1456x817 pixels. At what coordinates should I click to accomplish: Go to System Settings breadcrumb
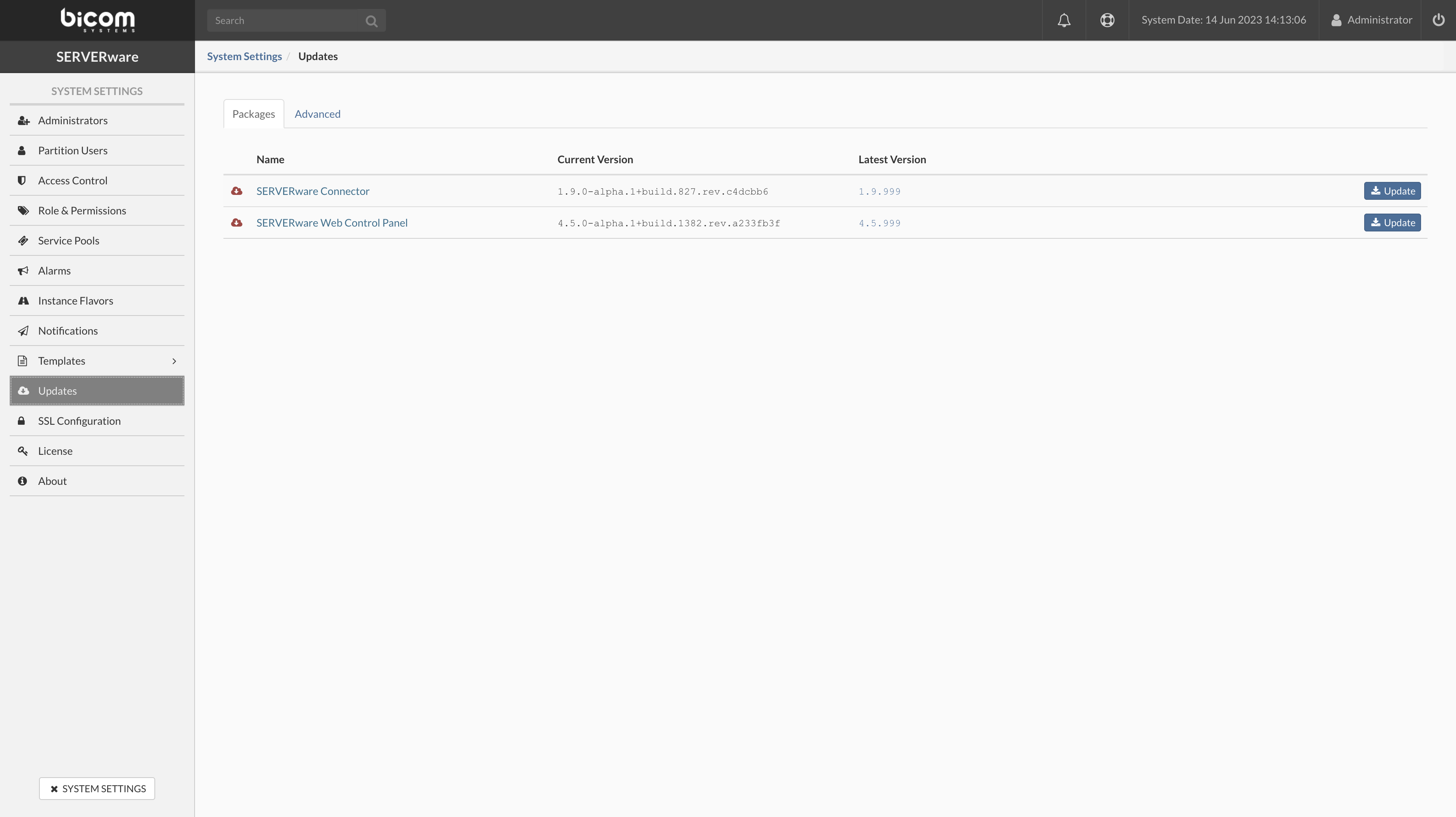pos(244,56)
